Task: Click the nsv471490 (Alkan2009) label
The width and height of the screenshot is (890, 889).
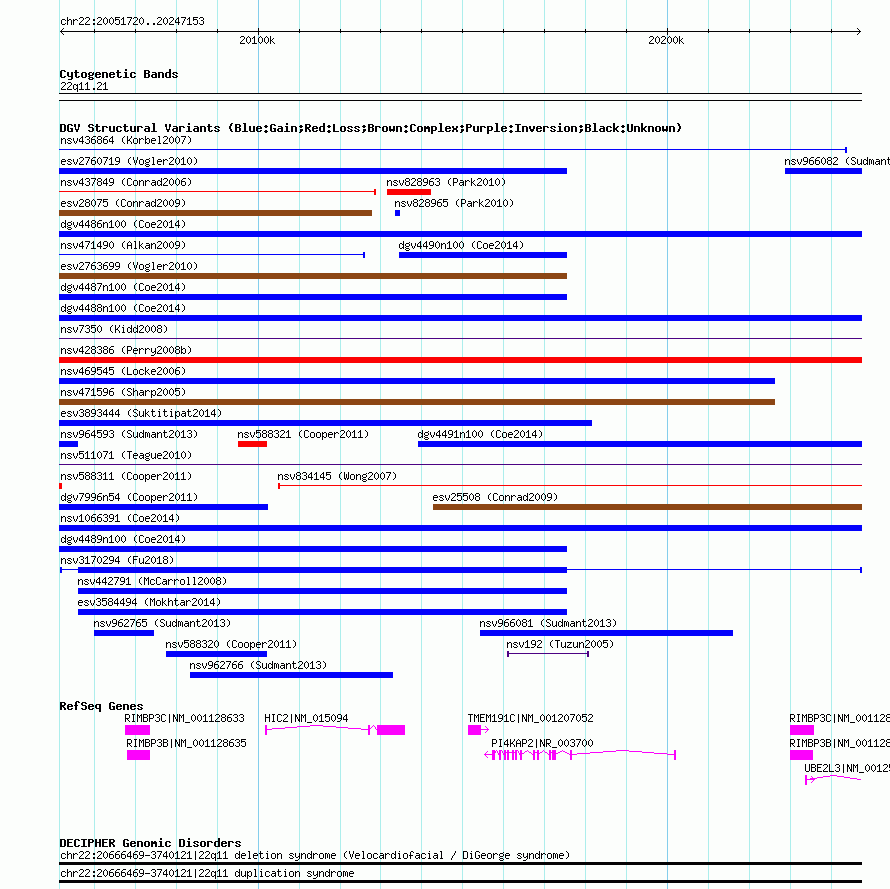Action: (123, 245)
